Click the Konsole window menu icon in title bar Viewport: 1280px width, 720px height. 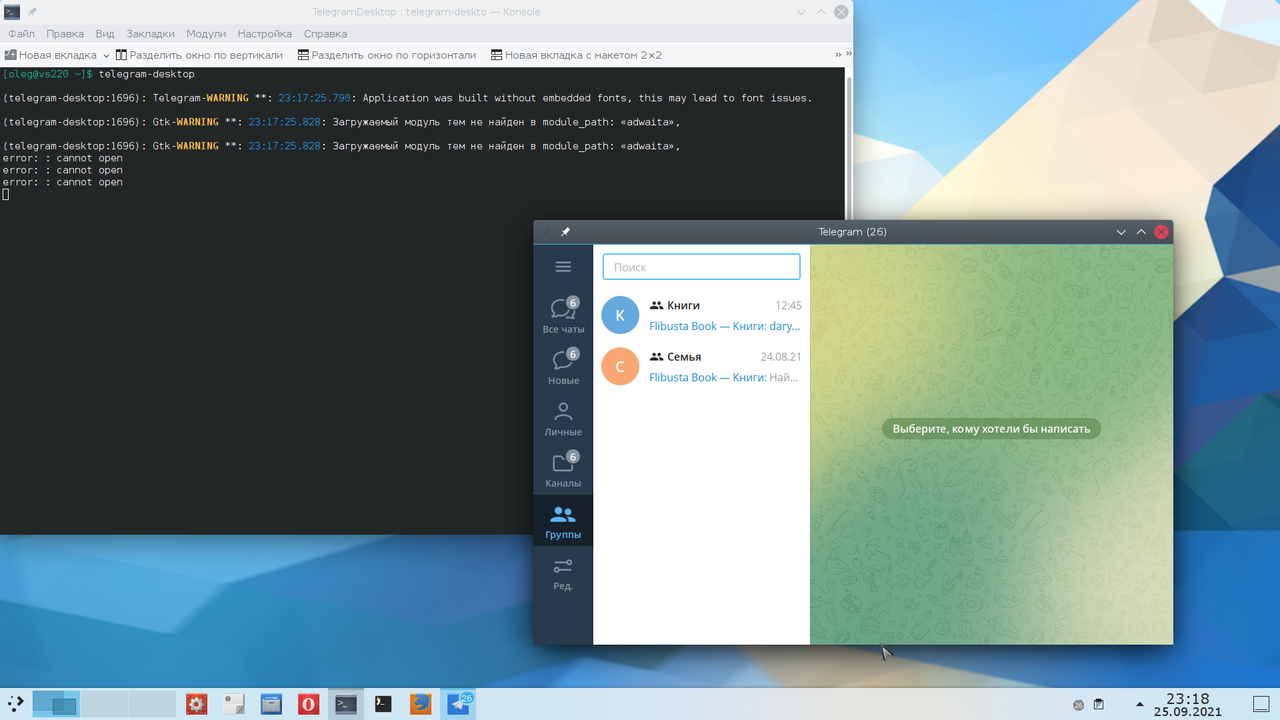coord(12,12)
